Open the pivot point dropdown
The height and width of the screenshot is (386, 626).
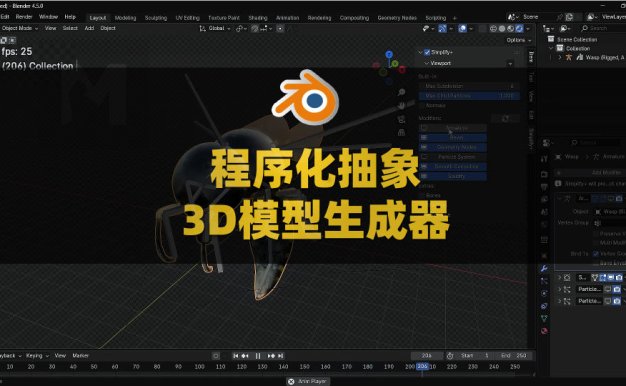[242, 28]
